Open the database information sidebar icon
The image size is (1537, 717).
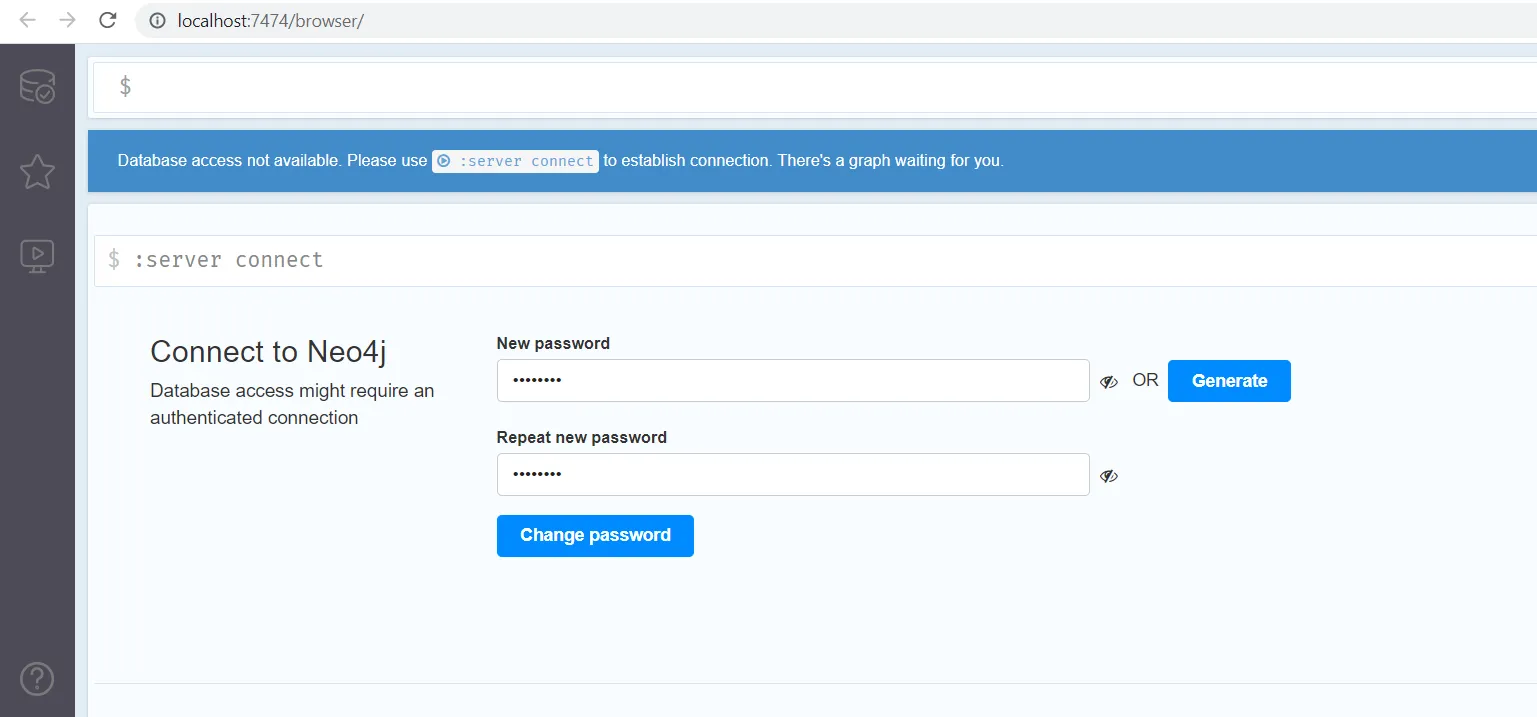point(38,87)
